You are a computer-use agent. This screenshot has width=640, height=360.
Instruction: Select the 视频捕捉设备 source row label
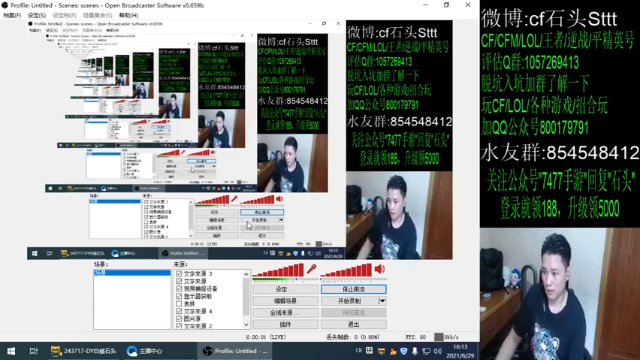[x=200, y=289]
